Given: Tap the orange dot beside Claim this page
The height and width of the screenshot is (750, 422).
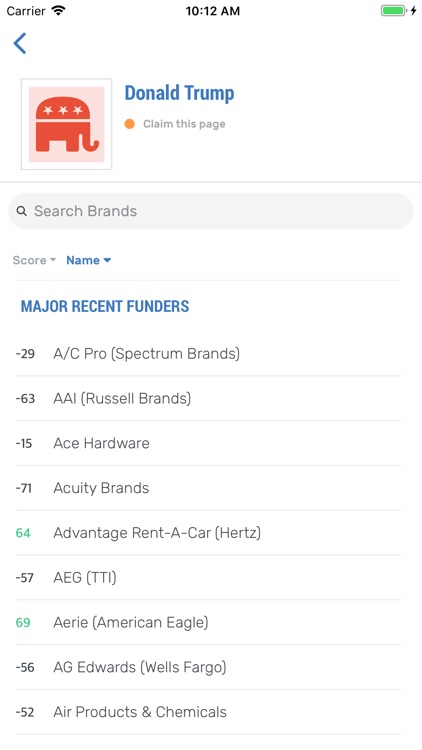Looking at the screenshot, I should 129,124.
